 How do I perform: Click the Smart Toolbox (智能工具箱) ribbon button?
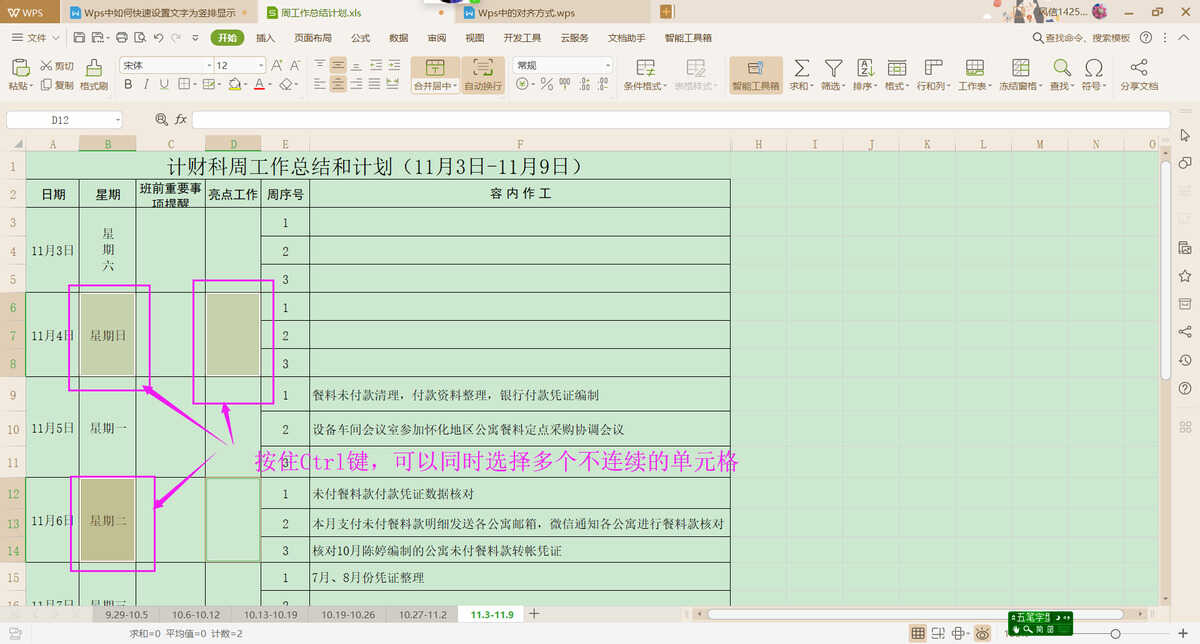tap(755, 75)
